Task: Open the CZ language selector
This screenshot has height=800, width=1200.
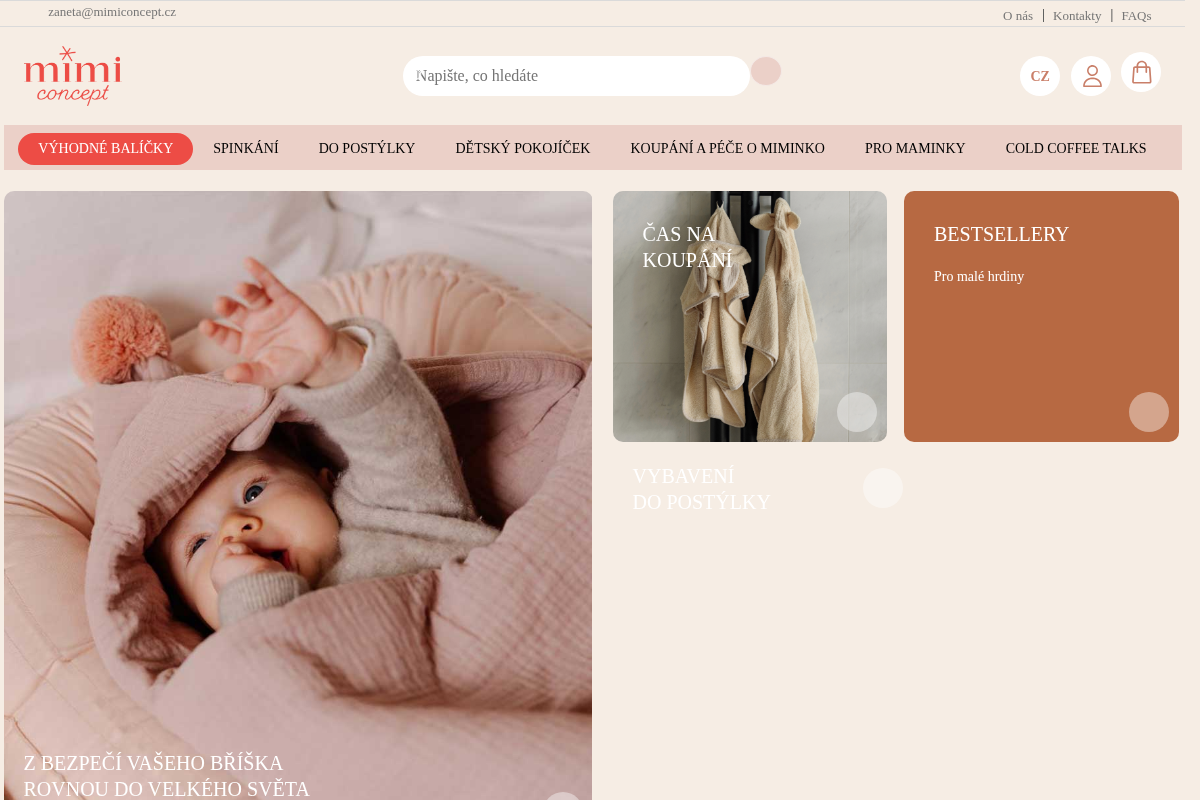Action: tap(1040, 76)
